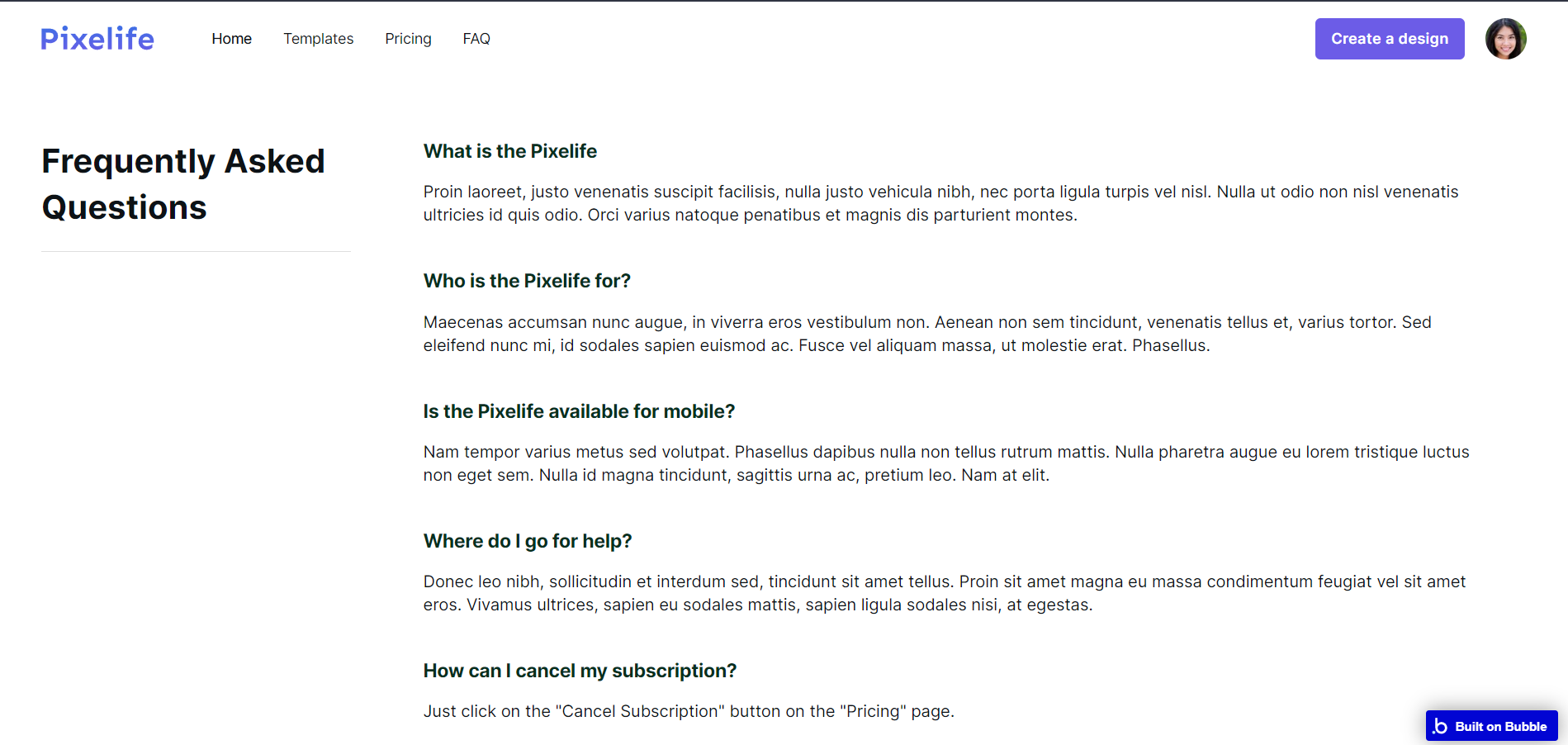This screenshot has width=1568, height=745.
Task: Click the Built on Bubble badge
Action: tap(1491, 726)
